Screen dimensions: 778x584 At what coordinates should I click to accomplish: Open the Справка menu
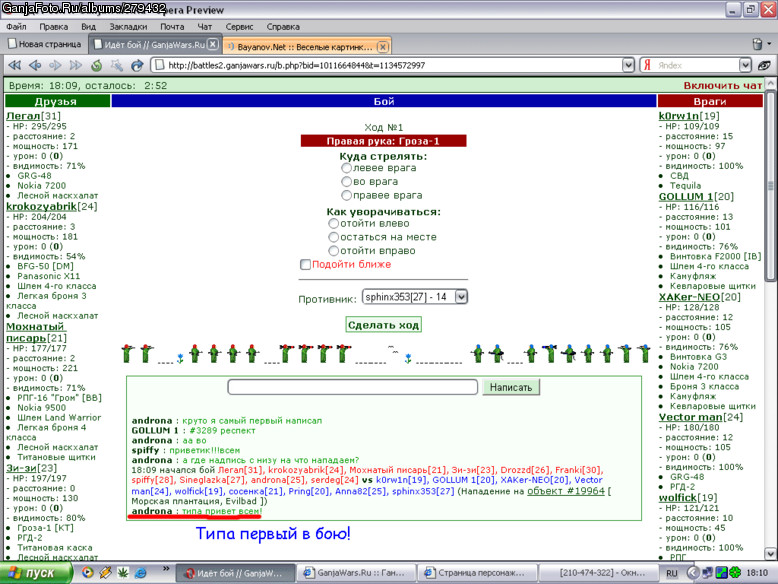pyautogui.click(x=283, y=27)
